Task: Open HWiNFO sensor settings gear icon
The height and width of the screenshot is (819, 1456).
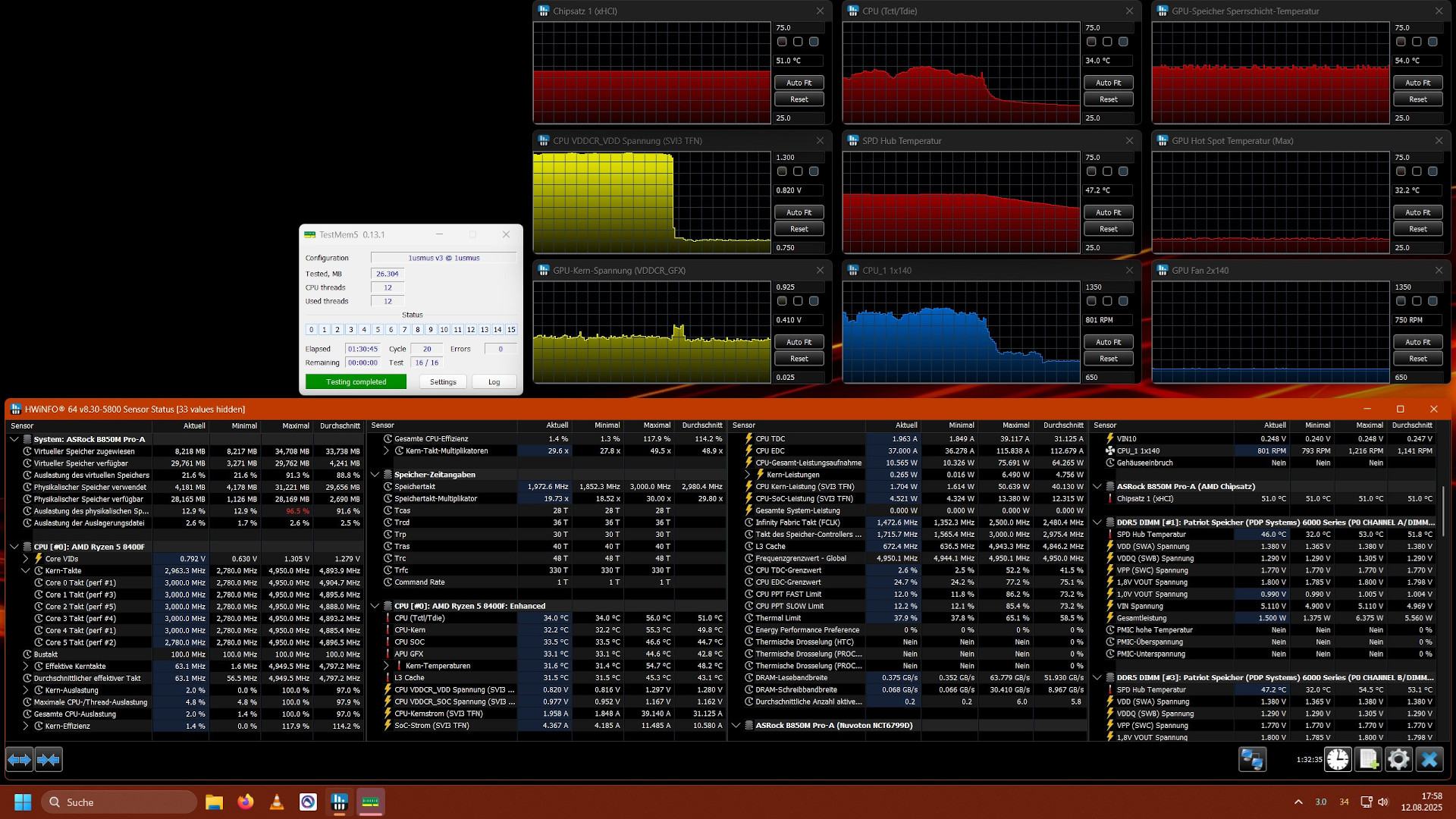Action: pyautogui.click(x=1398, y=759)
